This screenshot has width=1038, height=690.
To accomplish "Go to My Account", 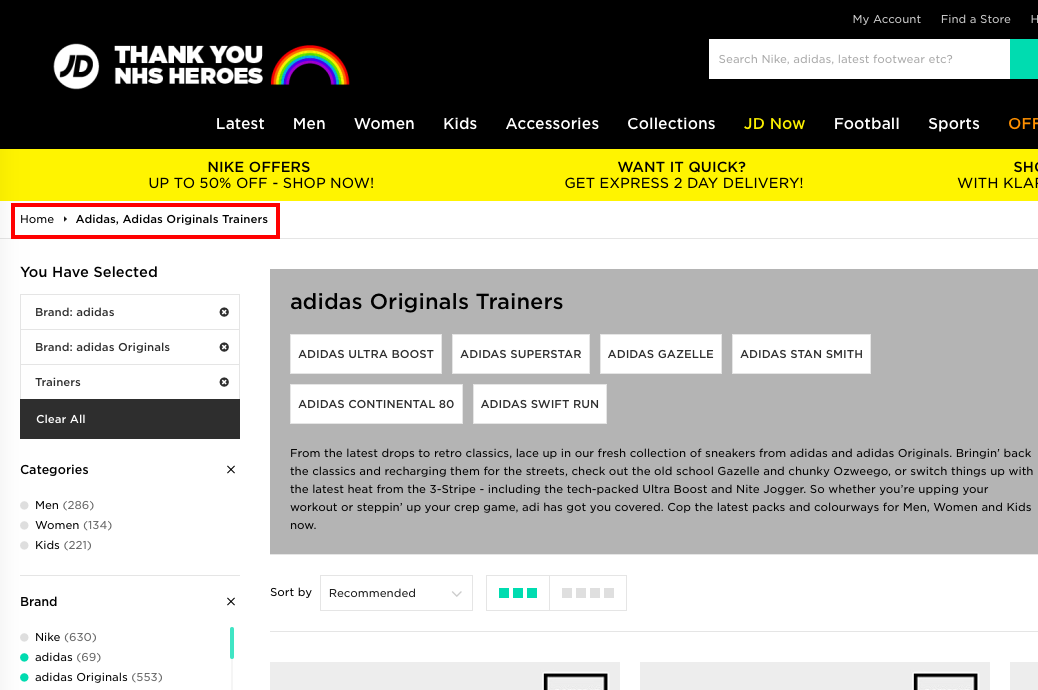I will 886,19.
